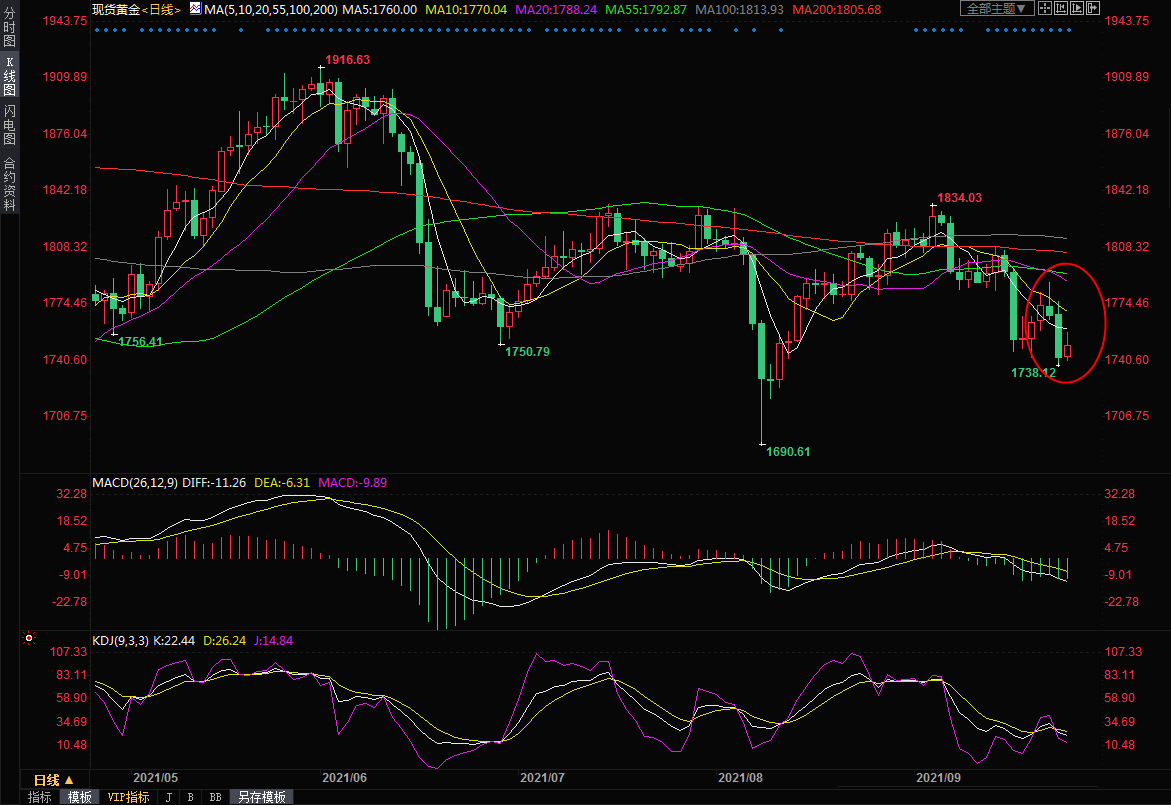Click the BB template button
The height and width of the screenshot is (805, 1171).
[x=215, y=797]
